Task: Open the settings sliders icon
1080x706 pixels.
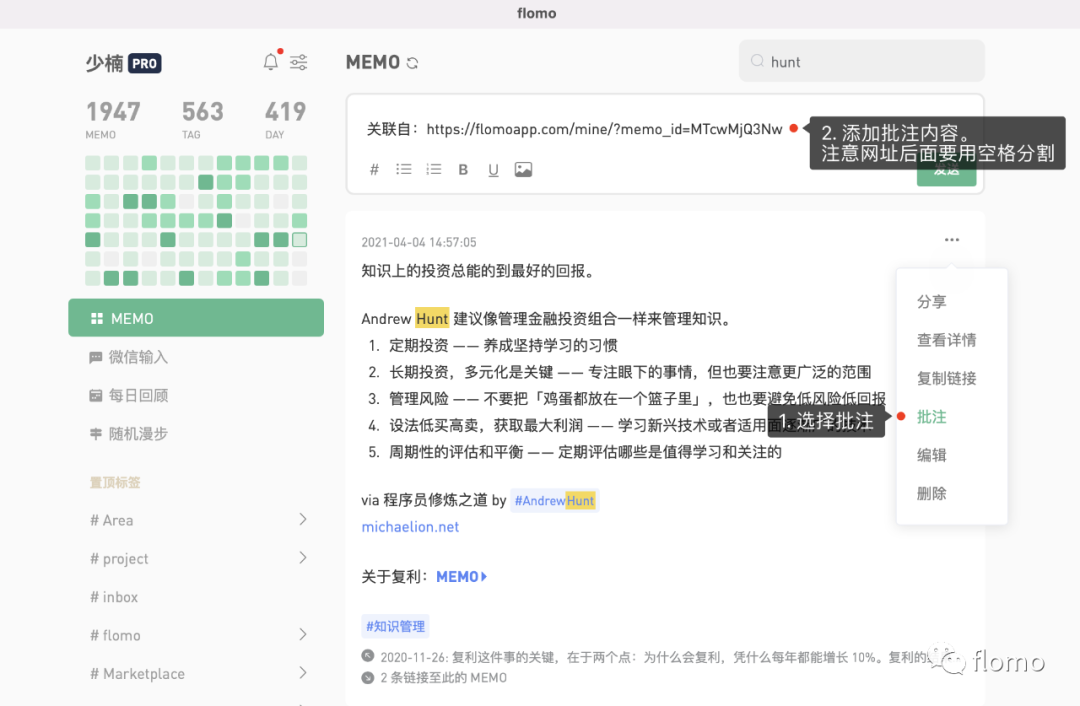Action: 298,63
